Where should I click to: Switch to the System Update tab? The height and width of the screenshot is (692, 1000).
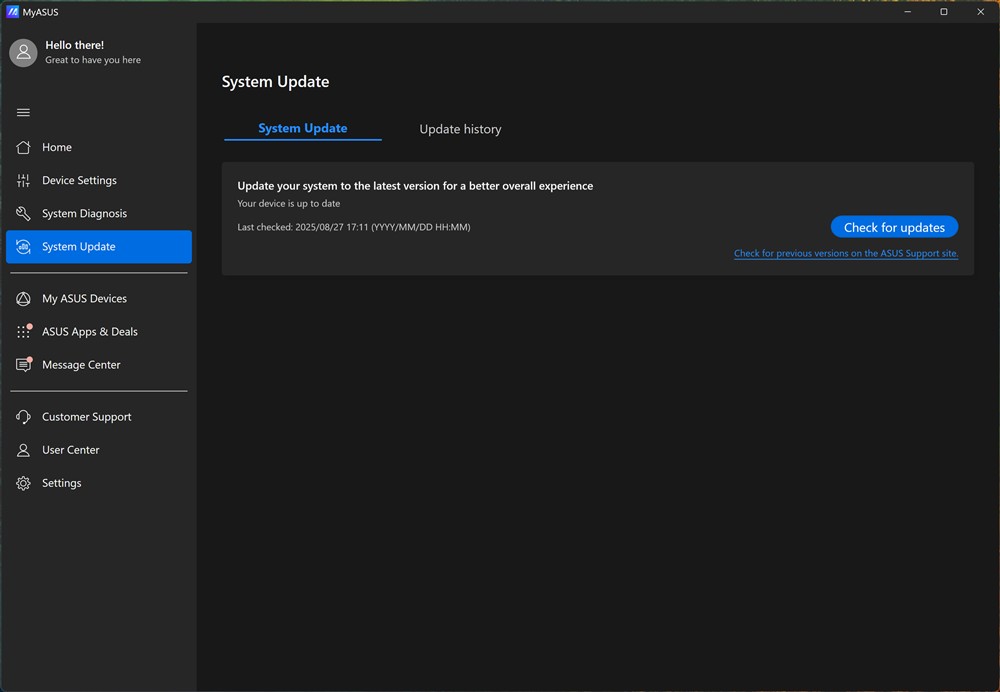pyautogui.click(x=302, y=128)
